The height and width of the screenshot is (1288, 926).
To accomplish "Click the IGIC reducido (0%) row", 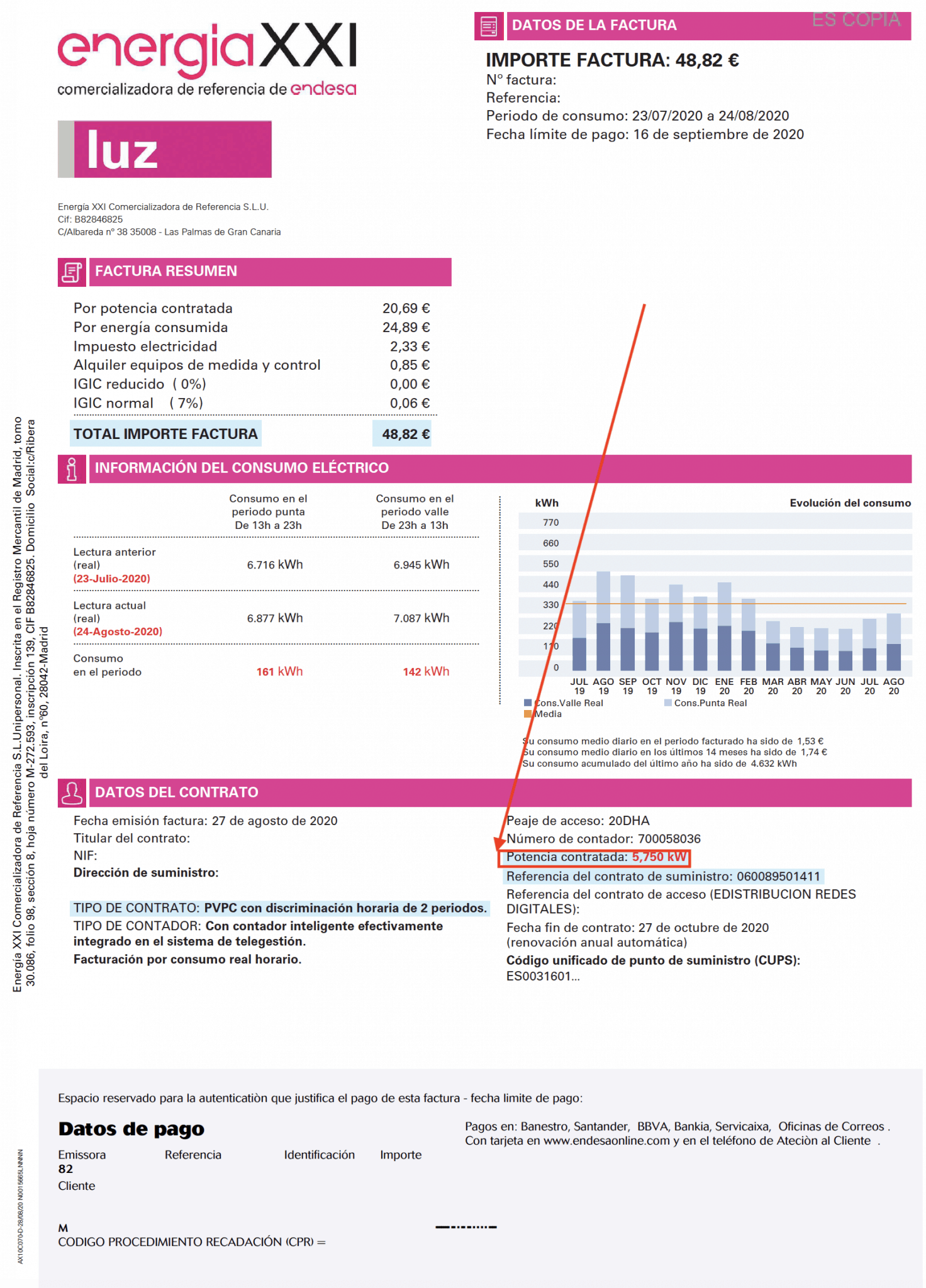I will click(252, 384).
